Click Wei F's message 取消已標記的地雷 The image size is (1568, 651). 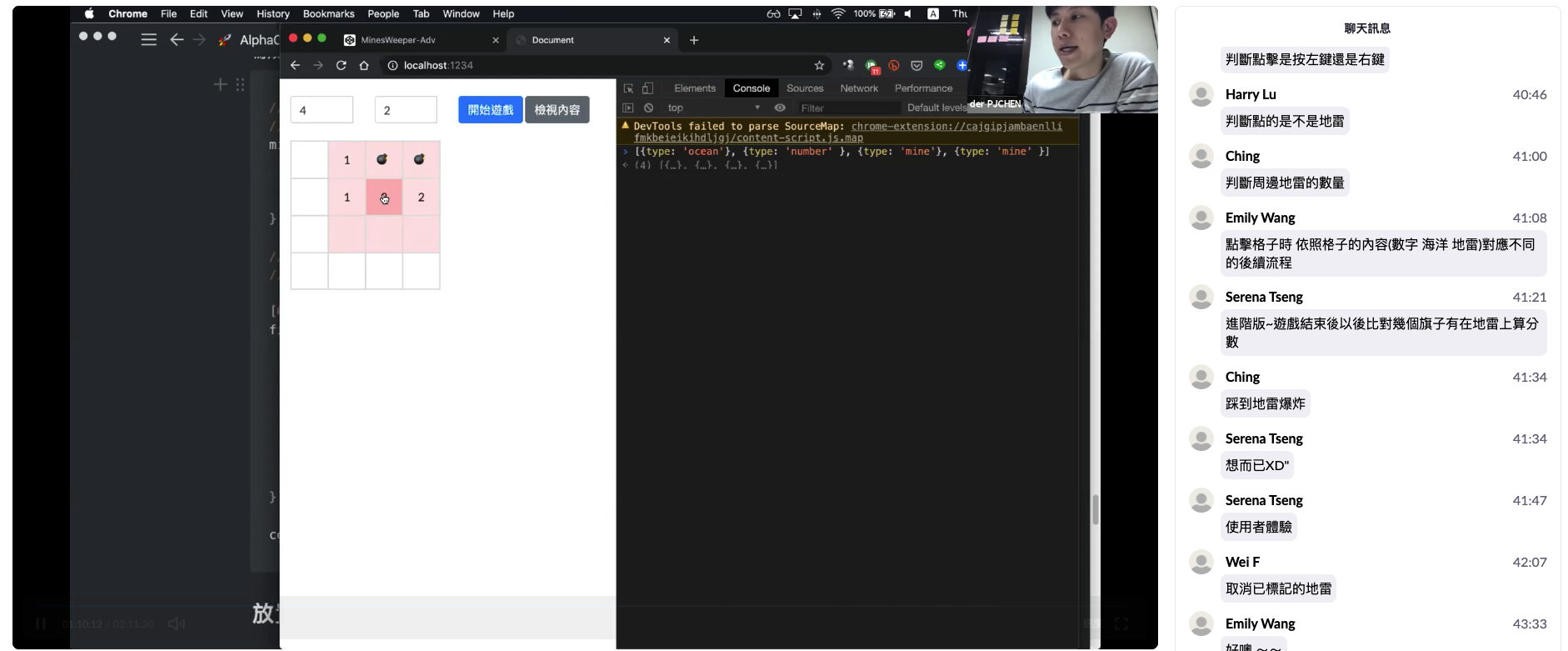1278,588
